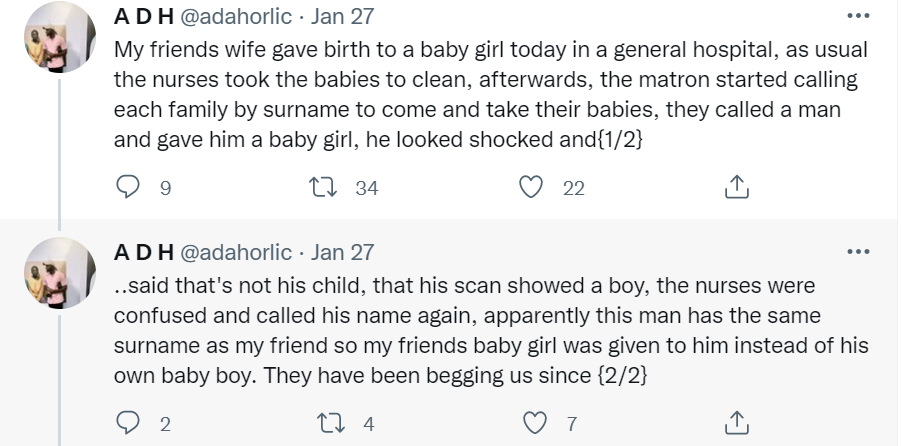Image resolution: width=901 pixels, height=446 pixels.
Task: Reply to the first tweet
Action: pyautogui.click(x=128, y=187)
